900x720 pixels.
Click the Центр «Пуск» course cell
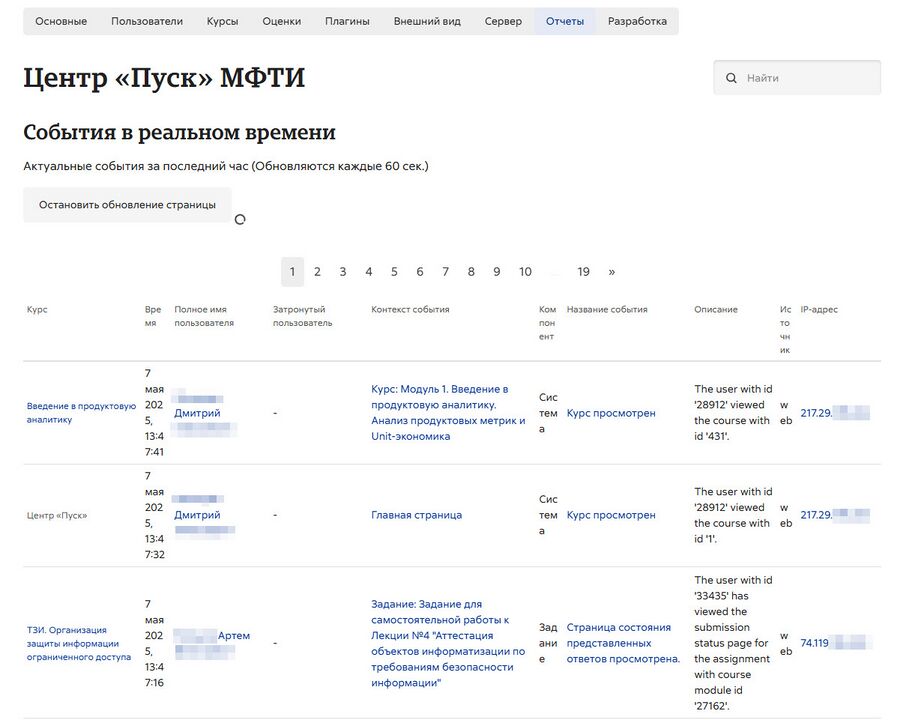tap(57, 516)
